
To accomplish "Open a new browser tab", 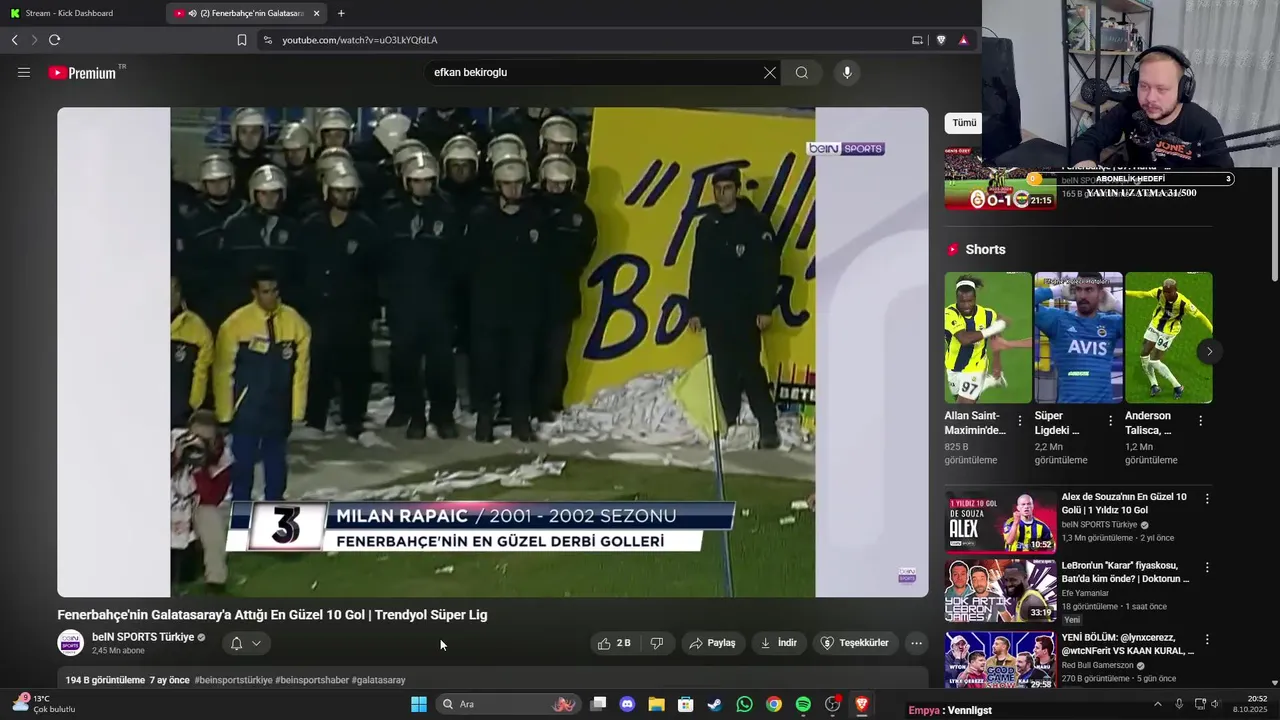I will tap(341, 13).
